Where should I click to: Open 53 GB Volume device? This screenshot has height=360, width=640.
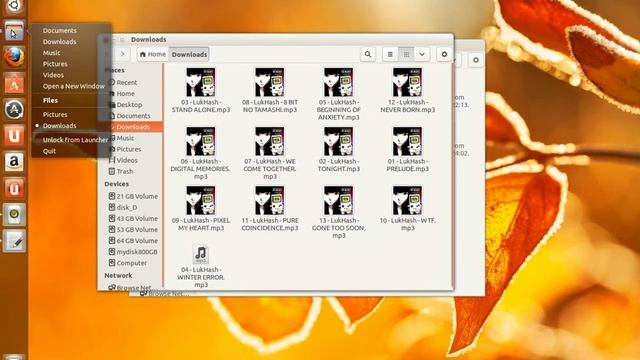click(133, 229)
